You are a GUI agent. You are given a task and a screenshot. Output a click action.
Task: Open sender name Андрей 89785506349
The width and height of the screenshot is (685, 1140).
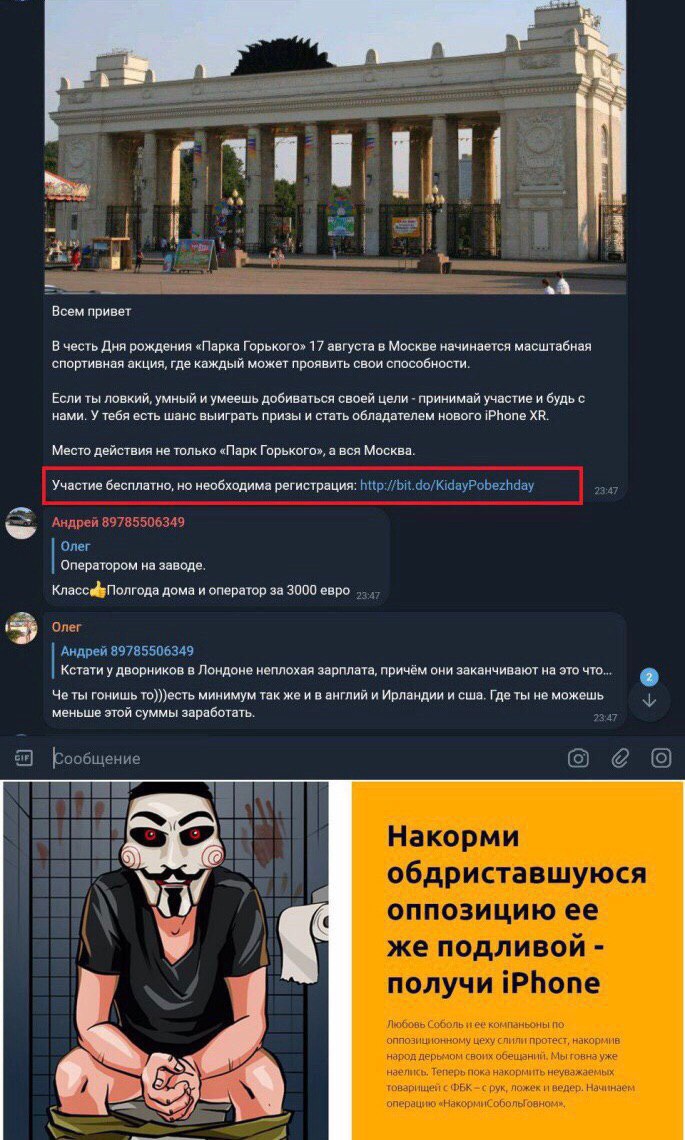118,522
